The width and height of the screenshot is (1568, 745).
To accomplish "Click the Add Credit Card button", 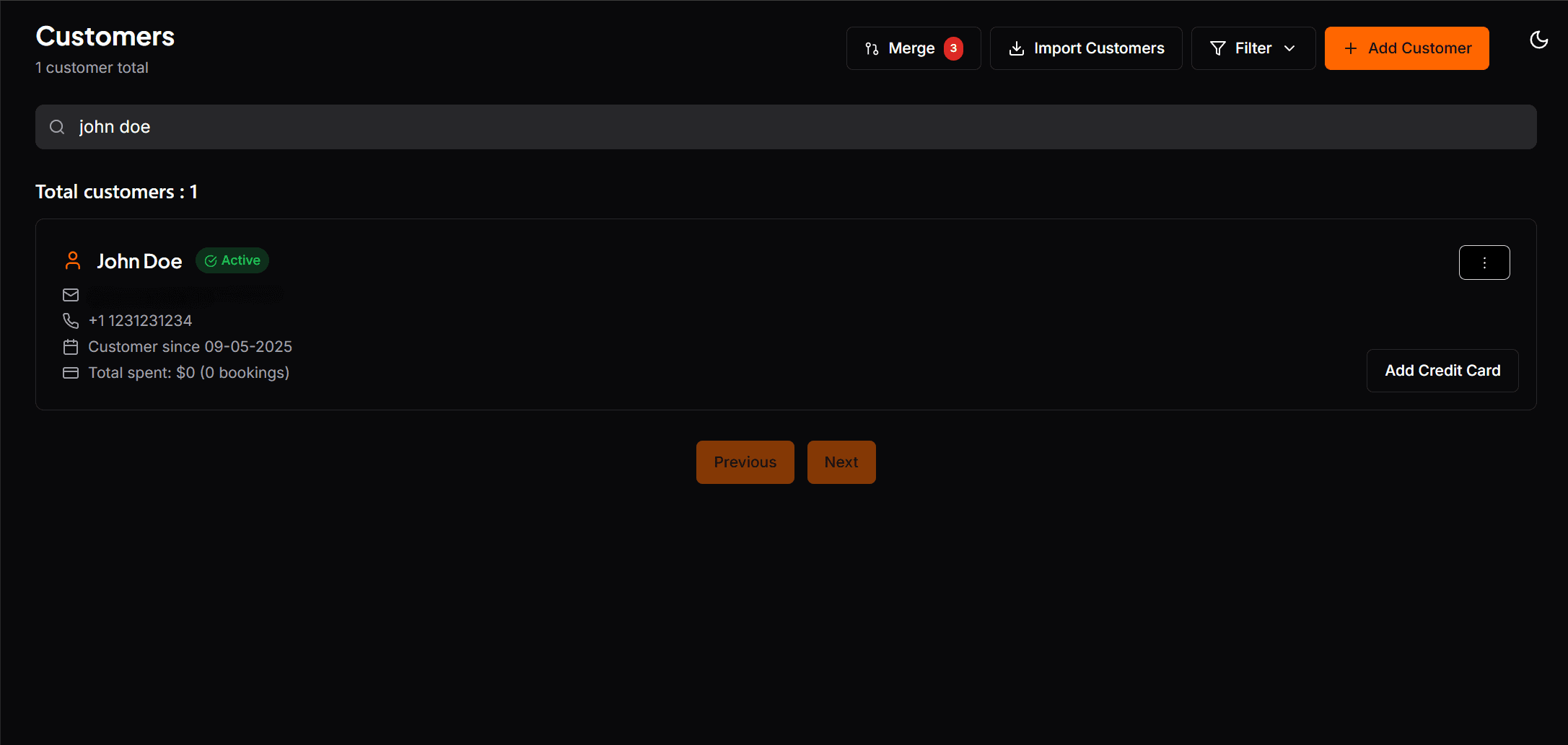I will 1442,370.
